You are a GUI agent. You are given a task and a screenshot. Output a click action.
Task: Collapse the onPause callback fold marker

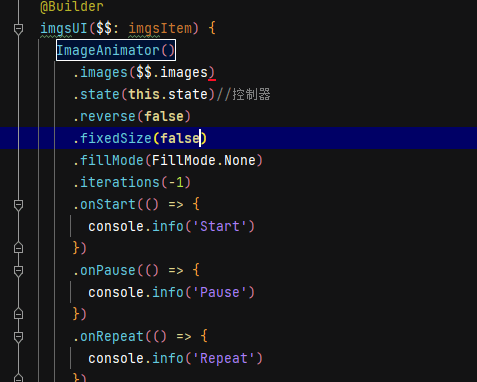point(18,271)
